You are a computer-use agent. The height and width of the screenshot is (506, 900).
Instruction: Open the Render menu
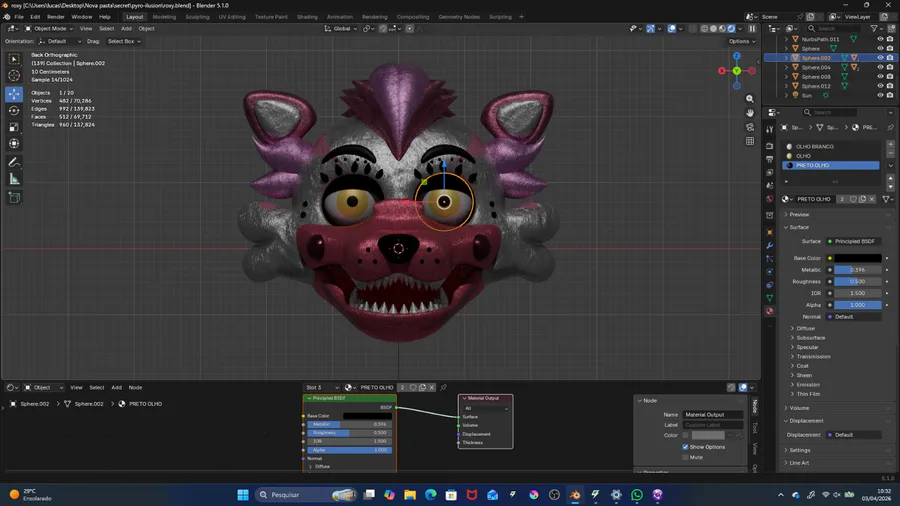(56, 17)
